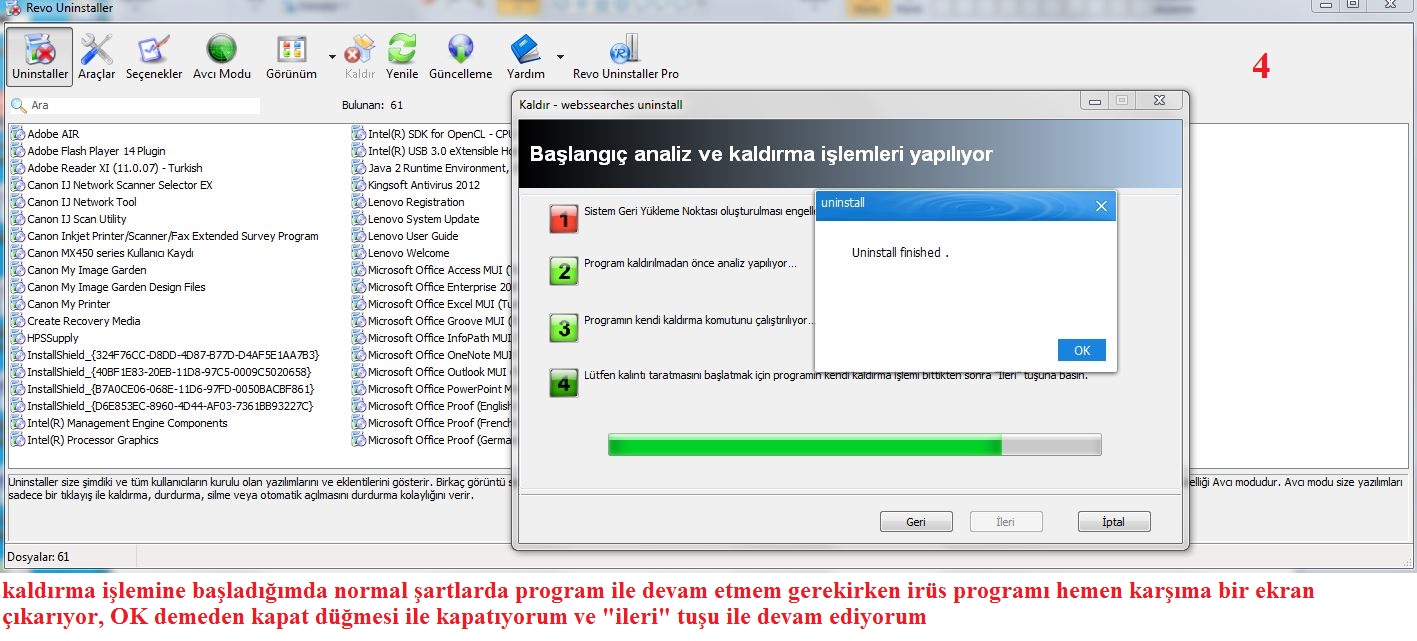Click the Intel(R) Processor Graphics icon
The image size is (1417, 641).
pyautogui.click(x=18, y=440)
